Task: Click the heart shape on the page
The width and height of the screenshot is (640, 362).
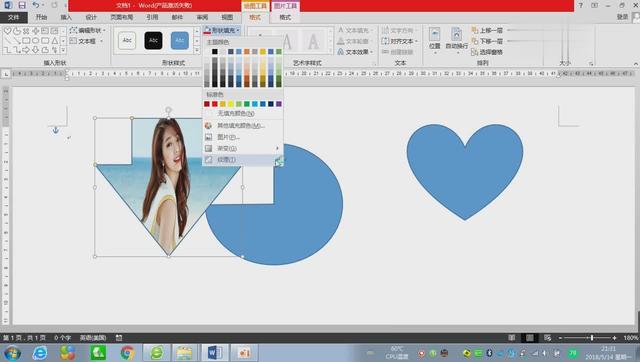Action: pos(465,171)
